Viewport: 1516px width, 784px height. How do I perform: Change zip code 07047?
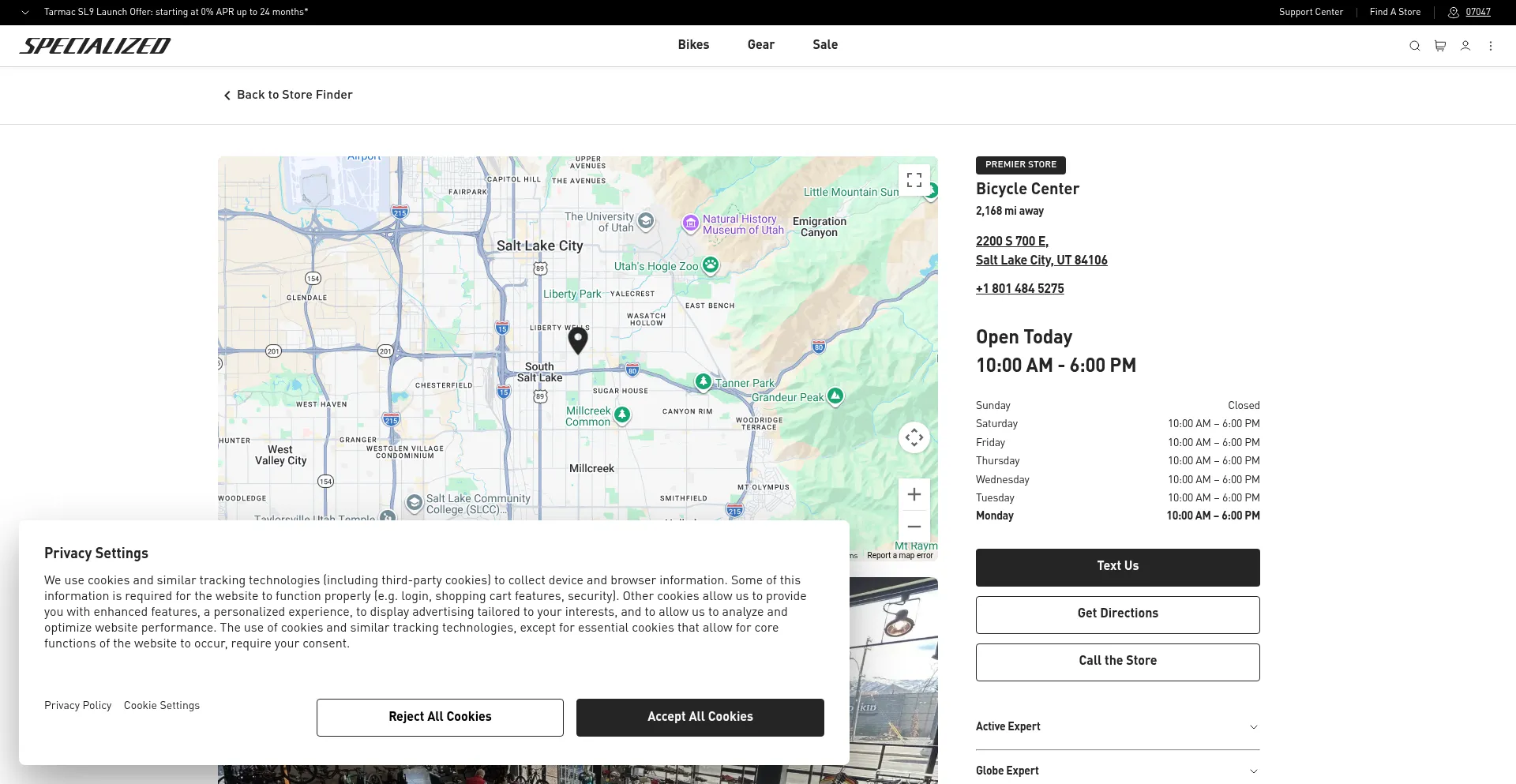1478,12
